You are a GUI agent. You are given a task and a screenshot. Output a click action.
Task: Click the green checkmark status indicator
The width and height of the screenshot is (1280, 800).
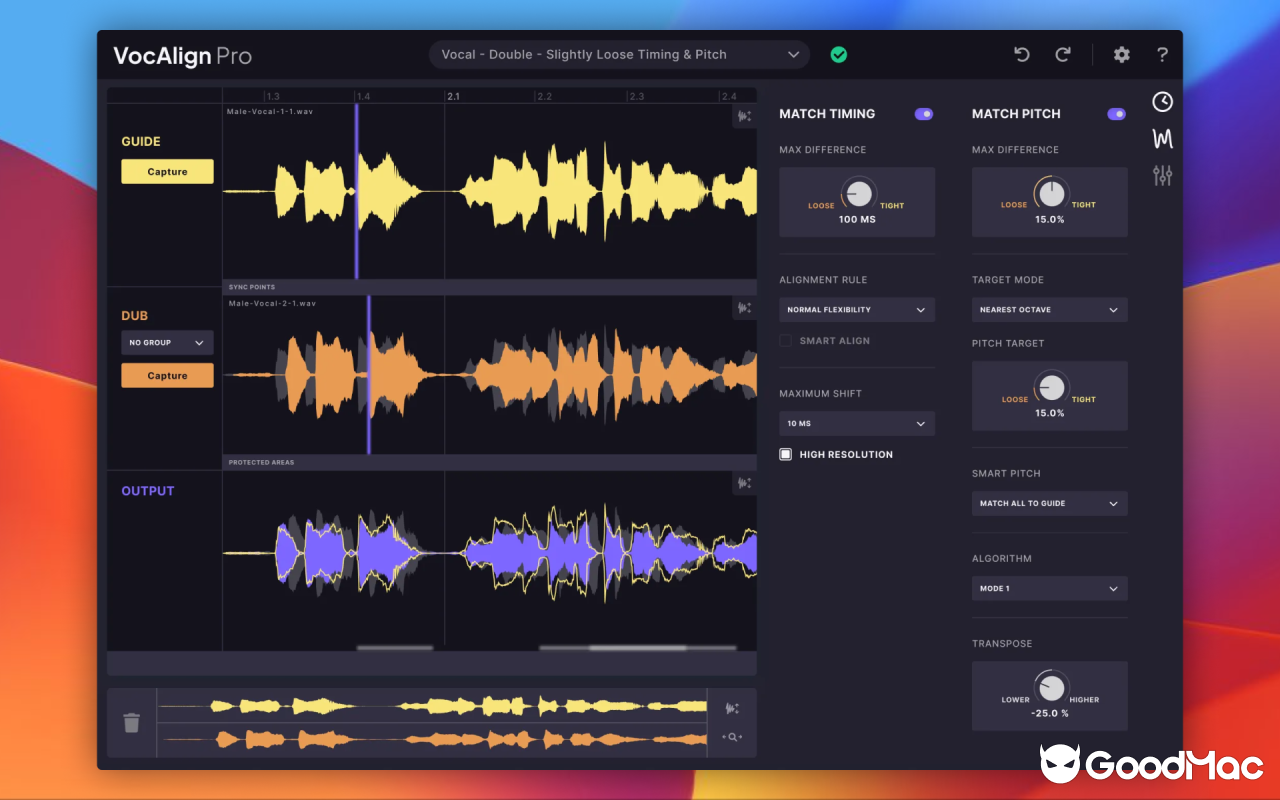838,55
